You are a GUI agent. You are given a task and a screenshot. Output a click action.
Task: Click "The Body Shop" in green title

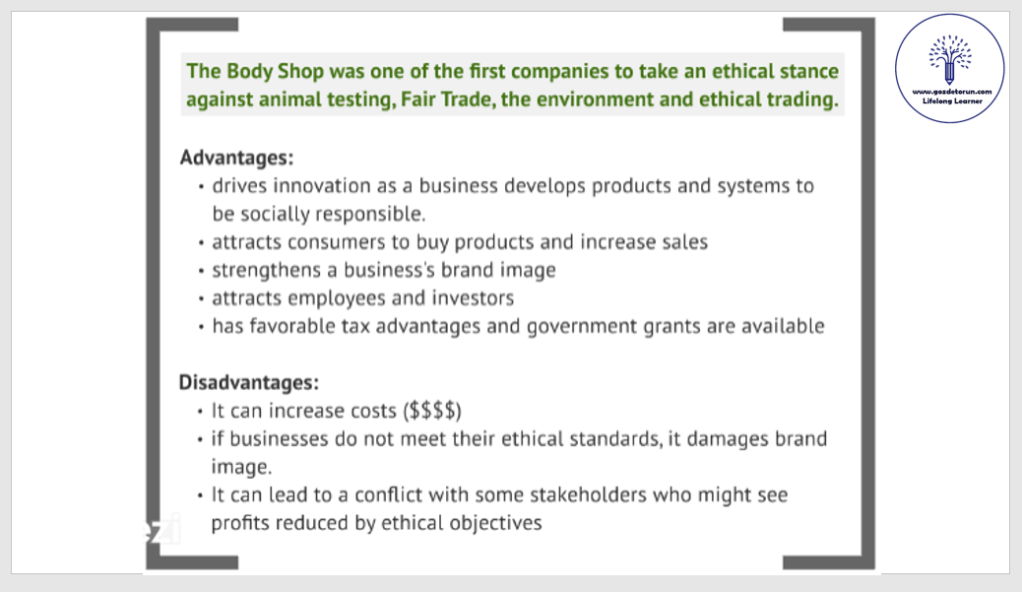click(242, 72)
